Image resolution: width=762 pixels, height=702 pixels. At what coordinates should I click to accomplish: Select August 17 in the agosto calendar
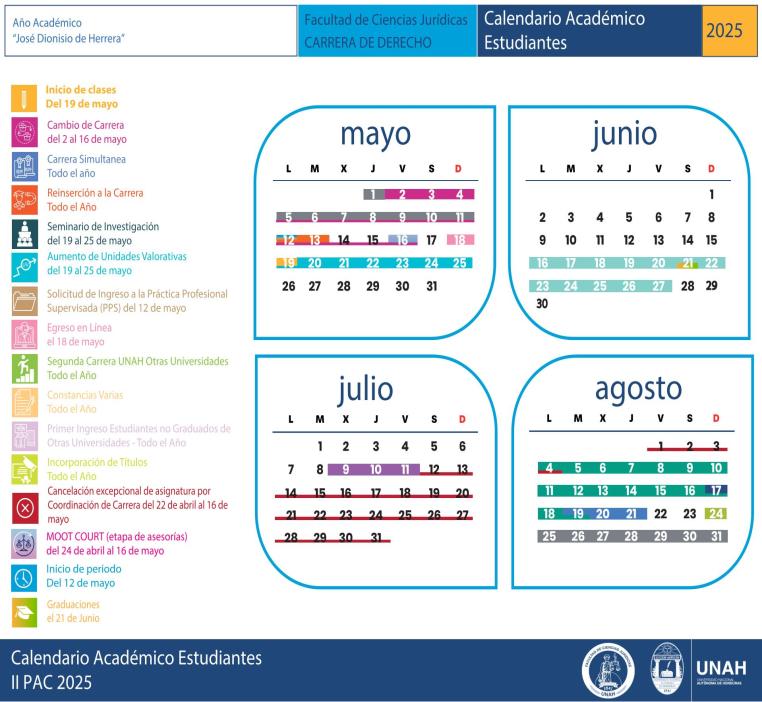coord(716,491)
